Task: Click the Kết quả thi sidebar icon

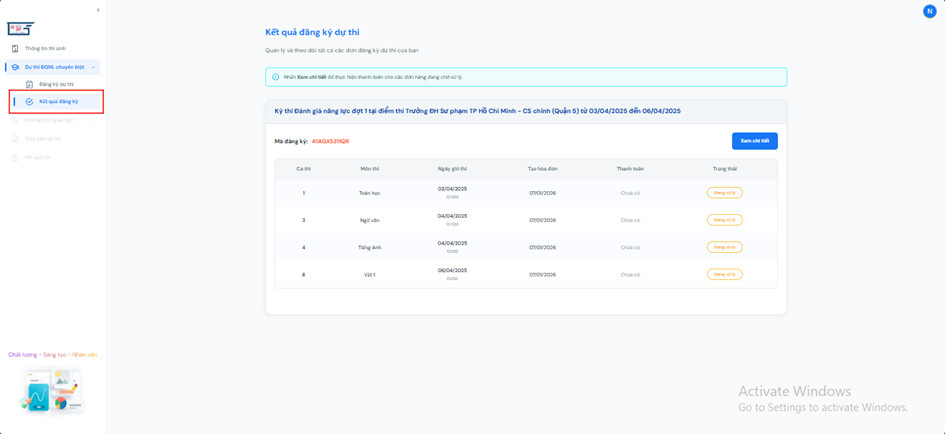Action: 15,157
